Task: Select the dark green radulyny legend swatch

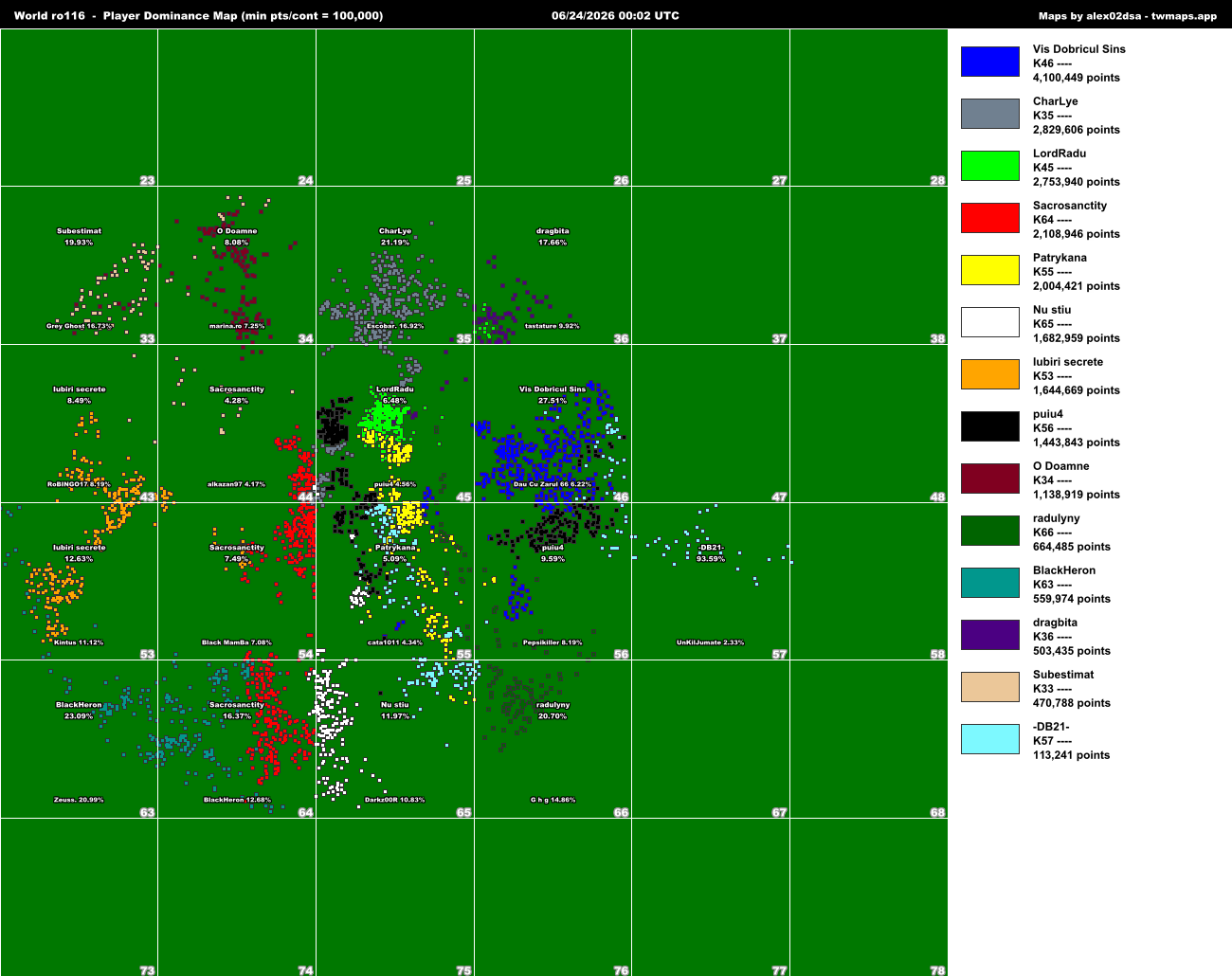Action: 990,531
